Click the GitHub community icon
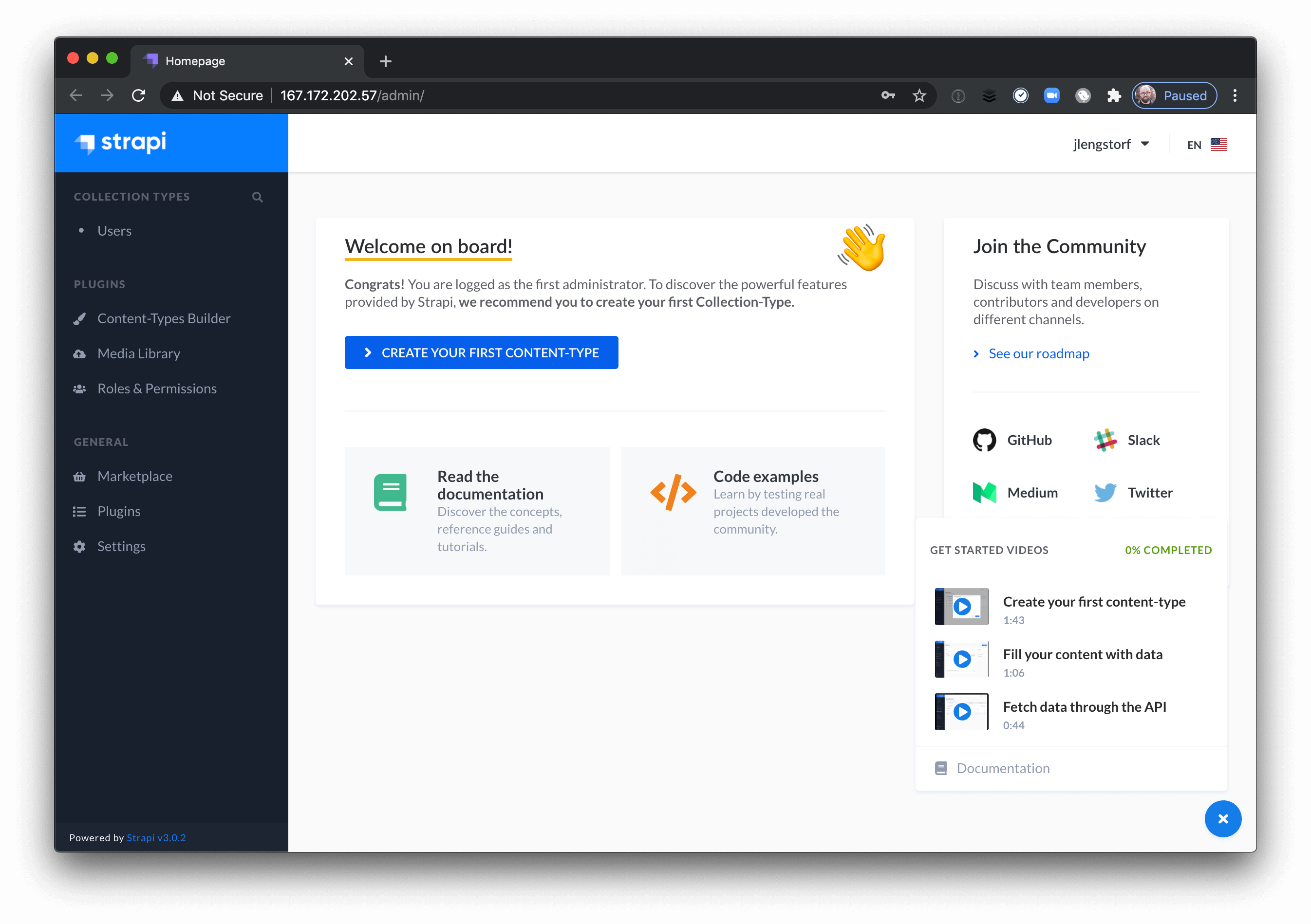Screen dimensions: 1311x924 click(984, 440)
